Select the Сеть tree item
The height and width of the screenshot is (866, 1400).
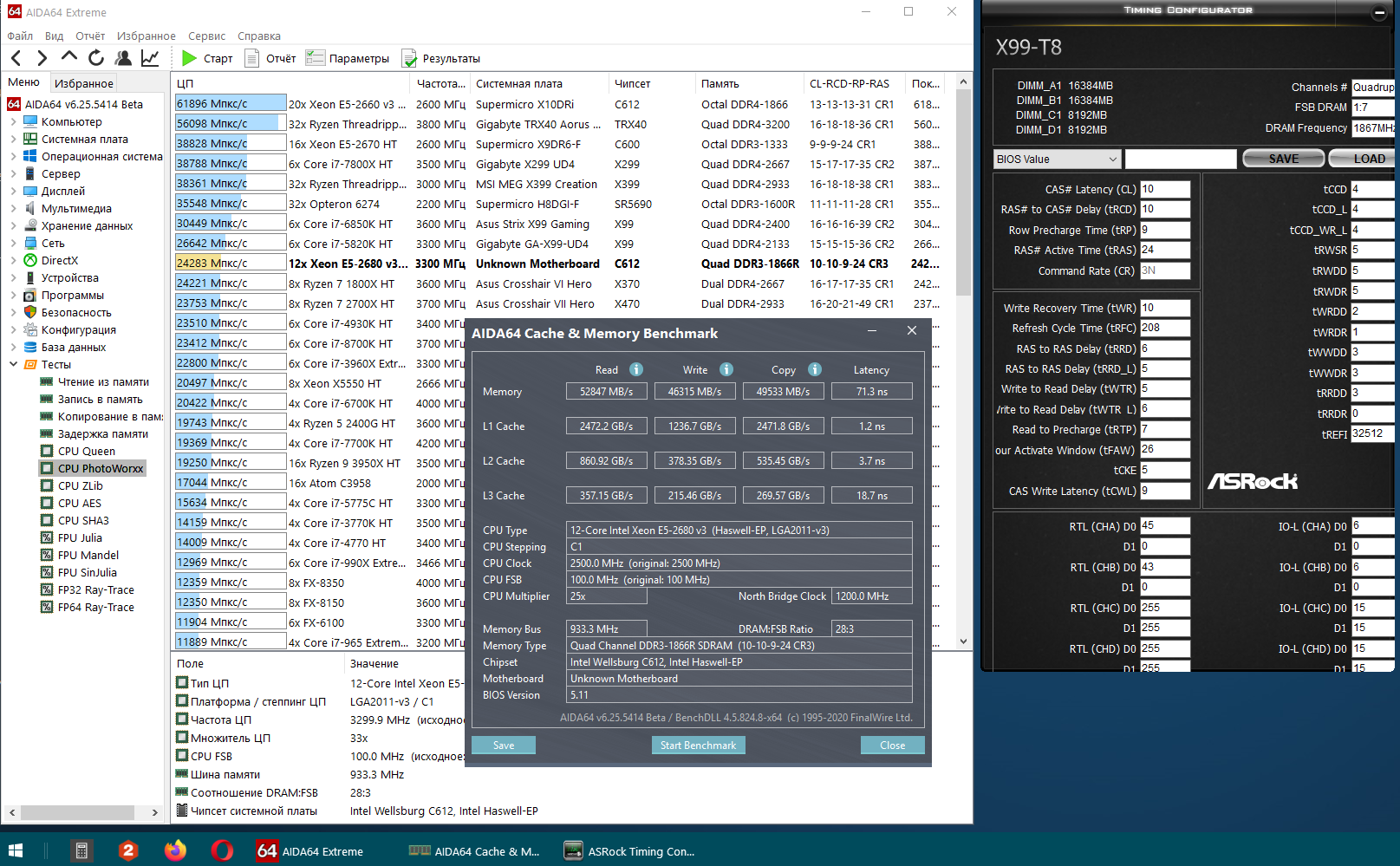[53, 244]
